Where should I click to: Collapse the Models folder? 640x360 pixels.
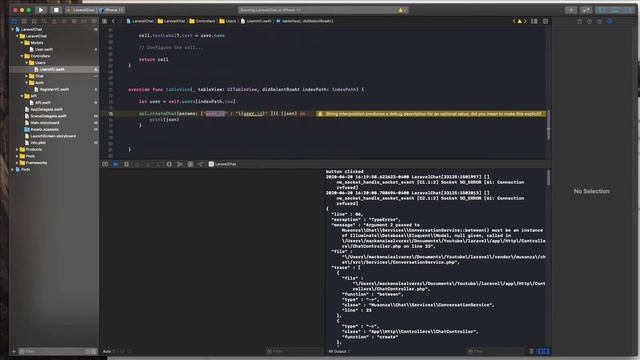click(22, 43)
